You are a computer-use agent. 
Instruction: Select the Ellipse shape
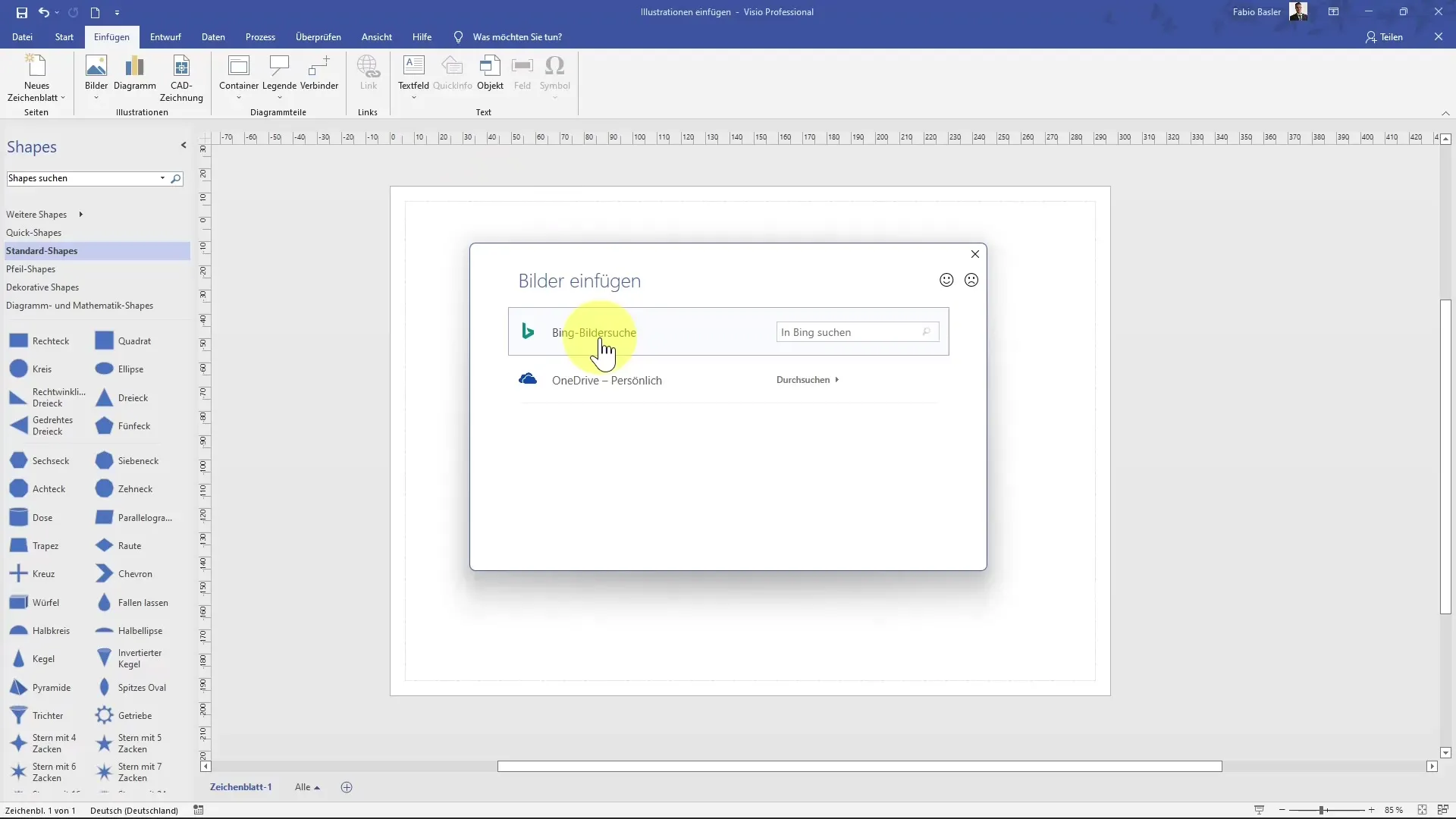pos(120,369)
